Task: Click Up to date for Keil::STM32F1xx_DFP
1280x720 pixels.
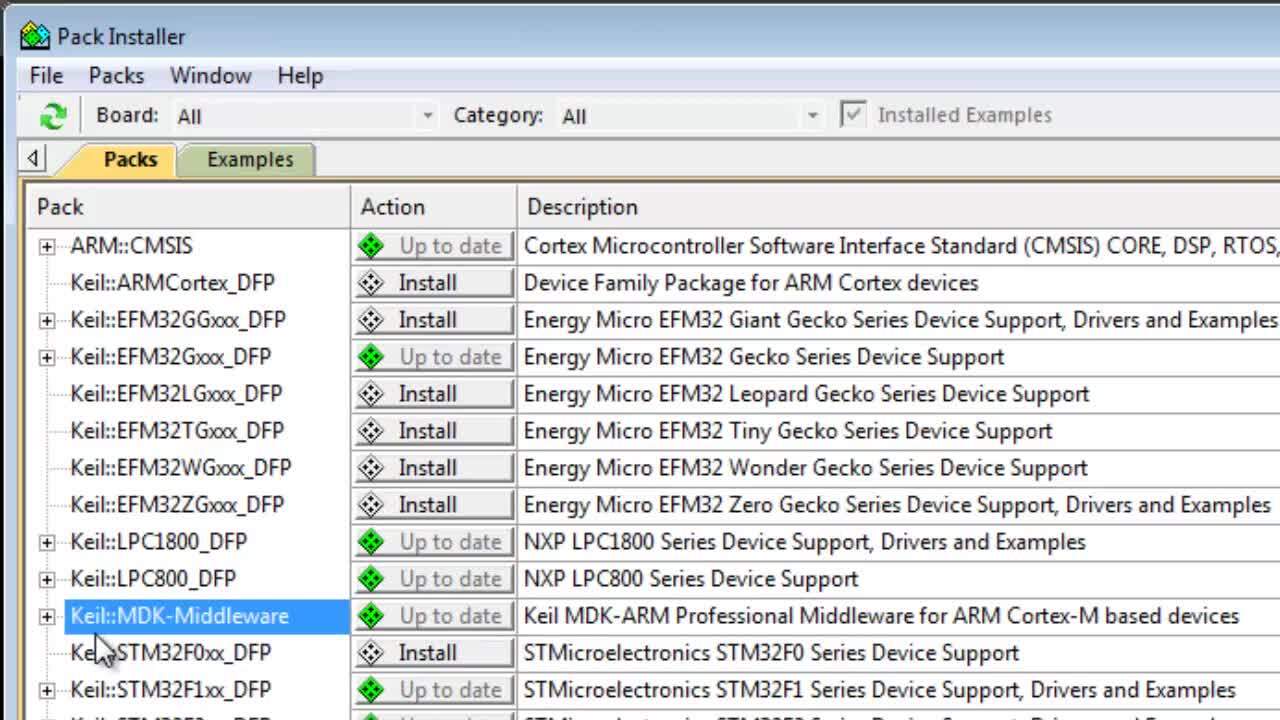Action: point(433,690)
